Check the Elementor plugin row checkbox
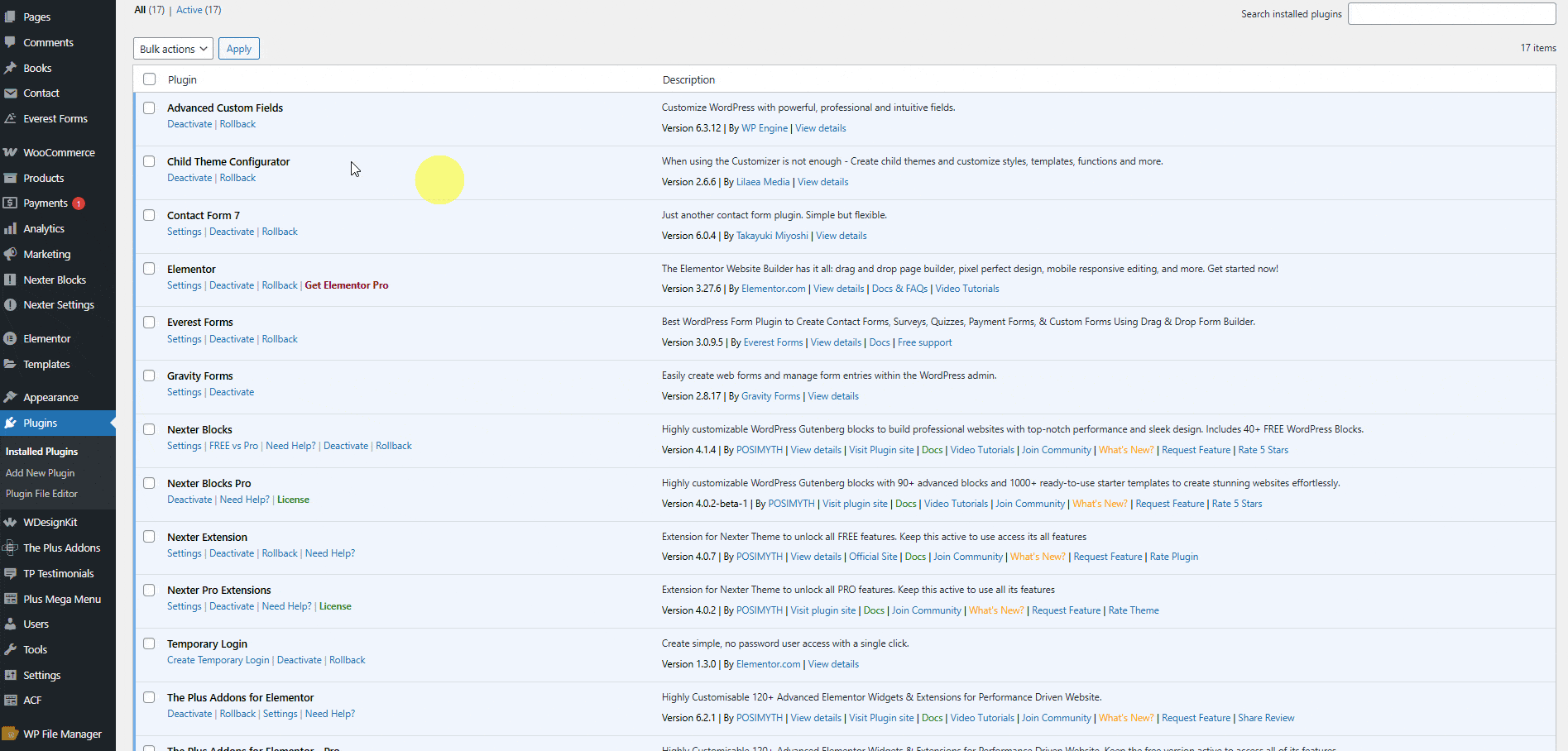Viewport: 1568px width, 751px height. point(149,269)
